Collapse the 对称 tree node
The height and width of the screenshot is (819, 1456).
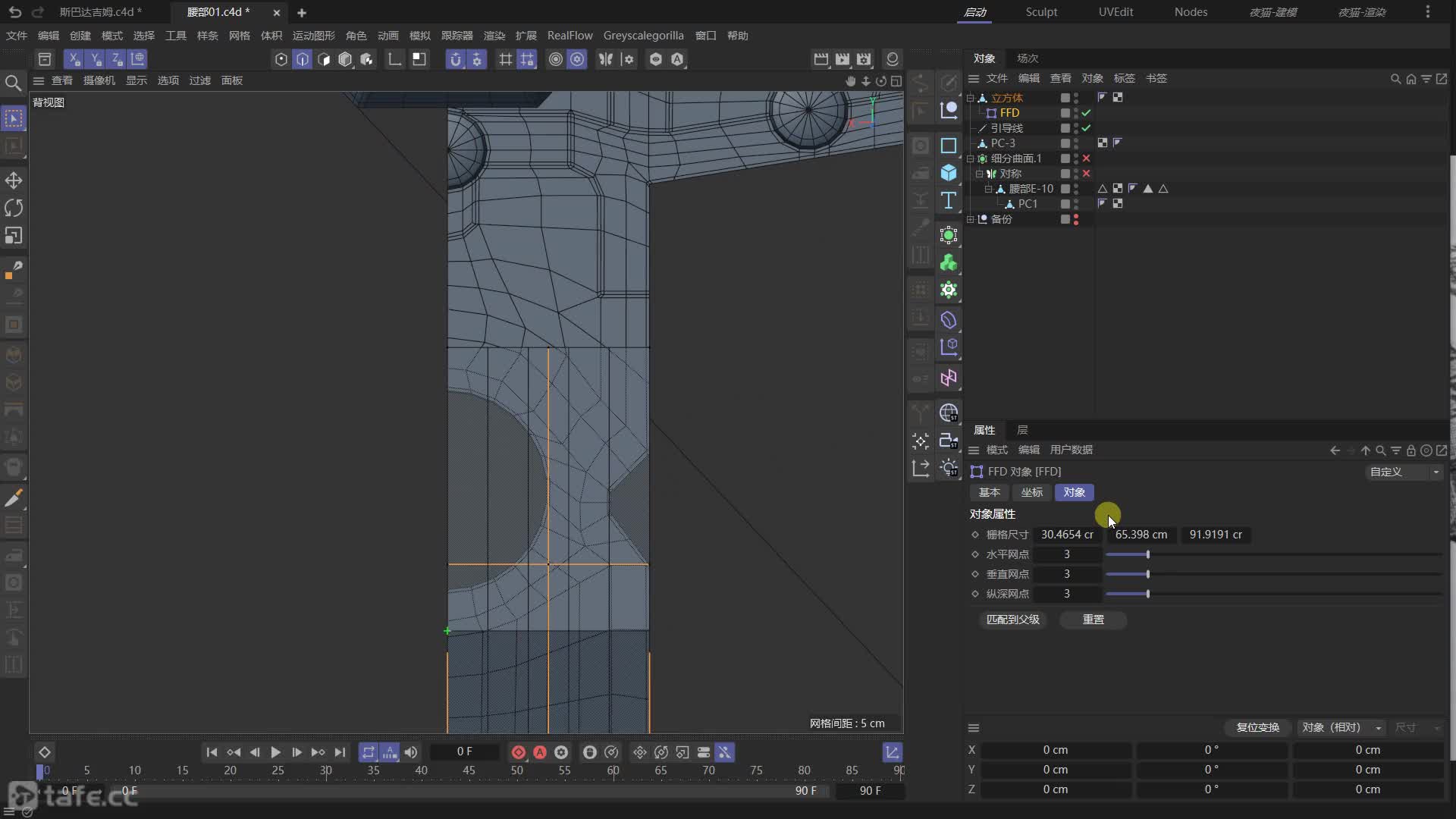(x=979, y=174)
